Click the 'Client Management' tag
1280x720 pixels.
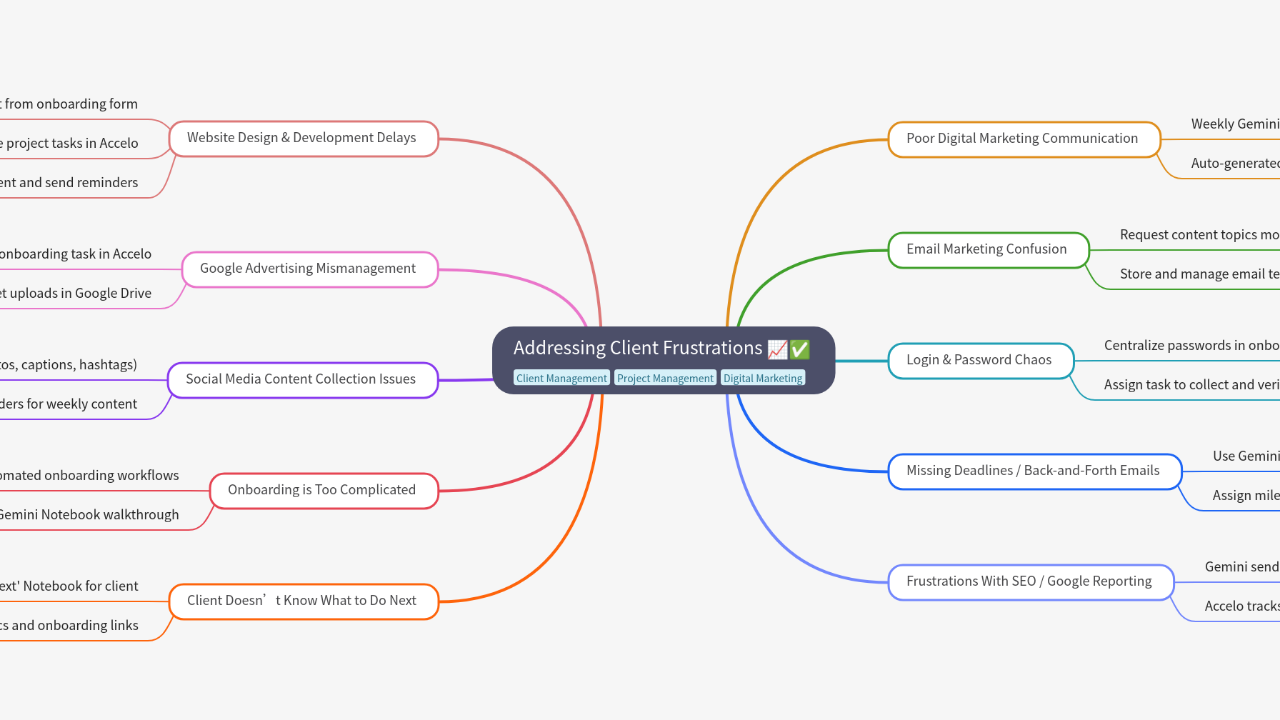(561, 378)
